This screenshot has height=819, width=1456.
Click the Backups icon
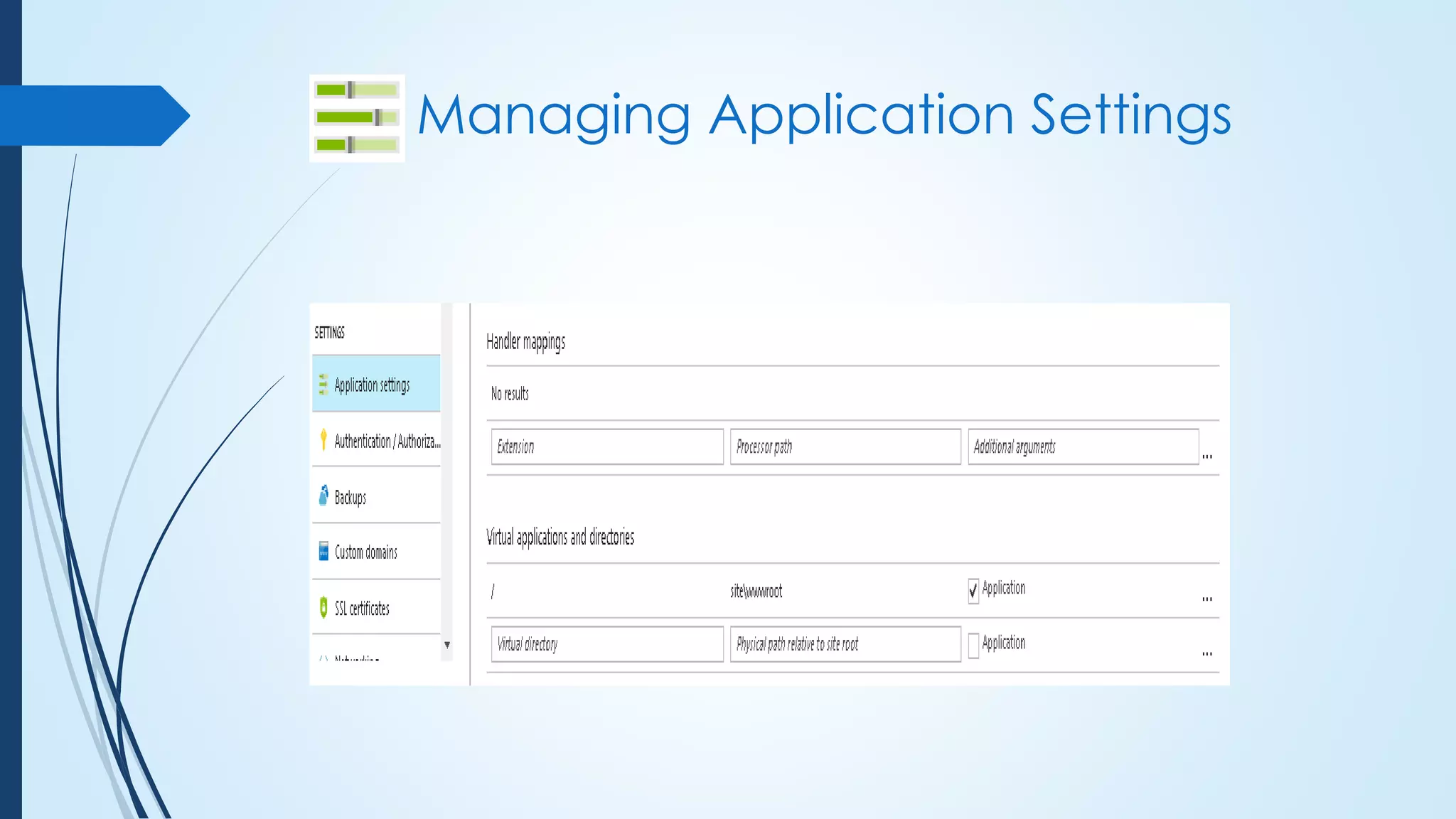point(323,496)
